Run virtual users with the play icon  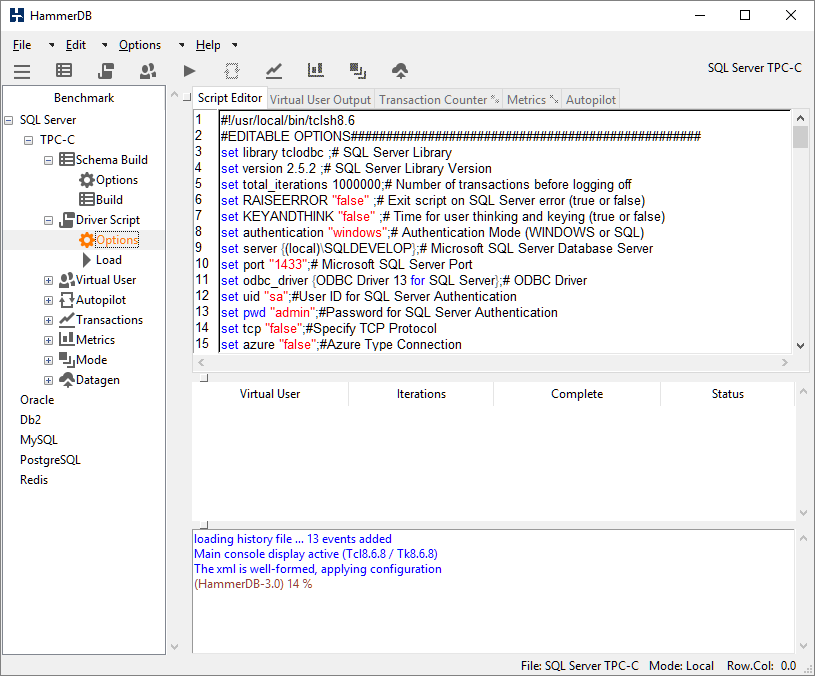(190, 71)
